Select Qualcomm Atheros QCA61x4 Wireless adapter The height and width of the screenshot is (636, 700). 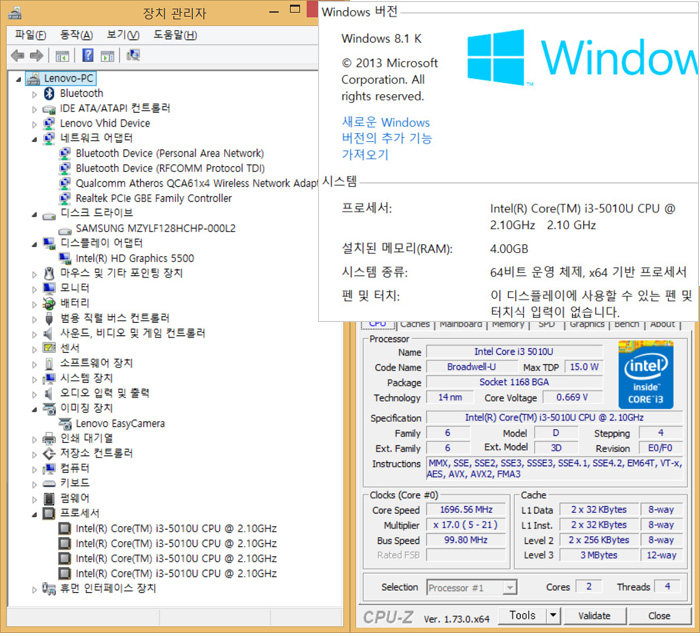(x=196, y=183)
